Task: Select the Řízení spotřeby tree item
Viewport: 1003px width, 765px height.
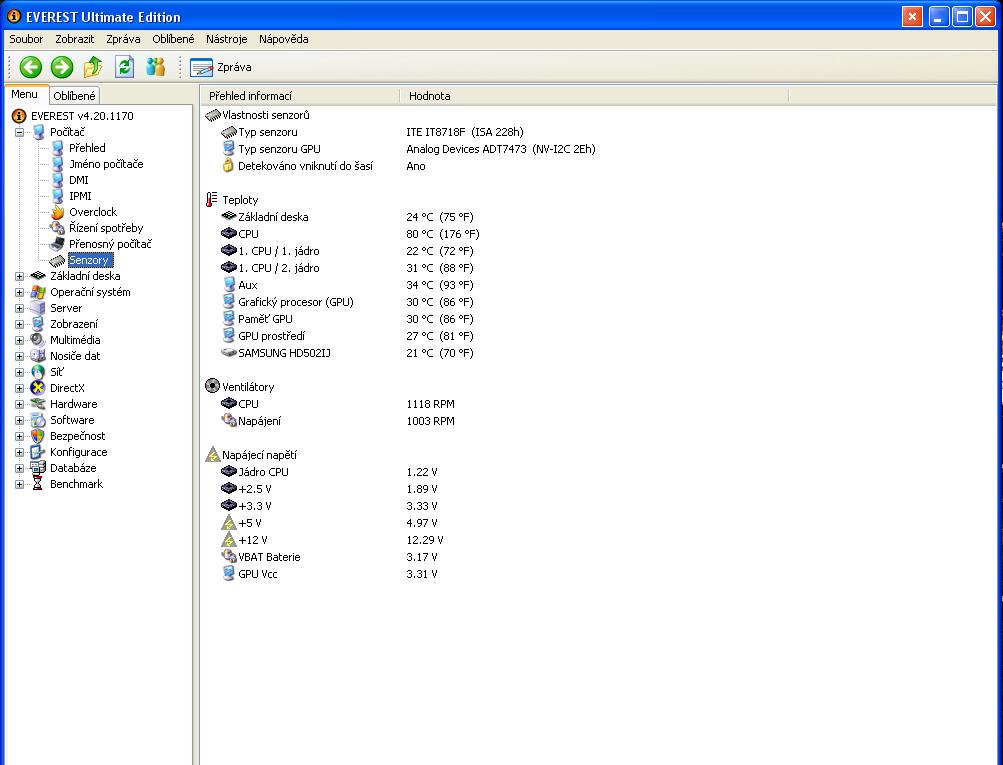Action: click(x=105, y=228)
